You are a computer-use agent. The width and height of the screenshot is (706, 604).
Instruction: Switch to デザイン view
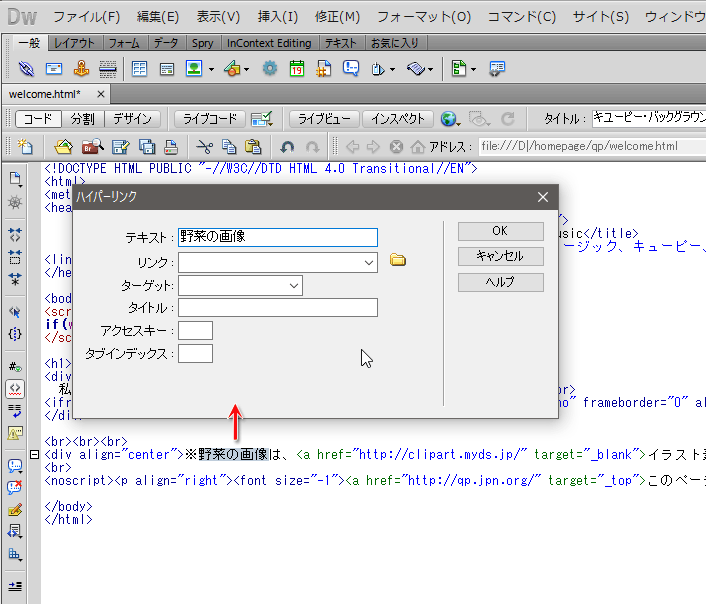pyautogui.click(x=132, y=119)
